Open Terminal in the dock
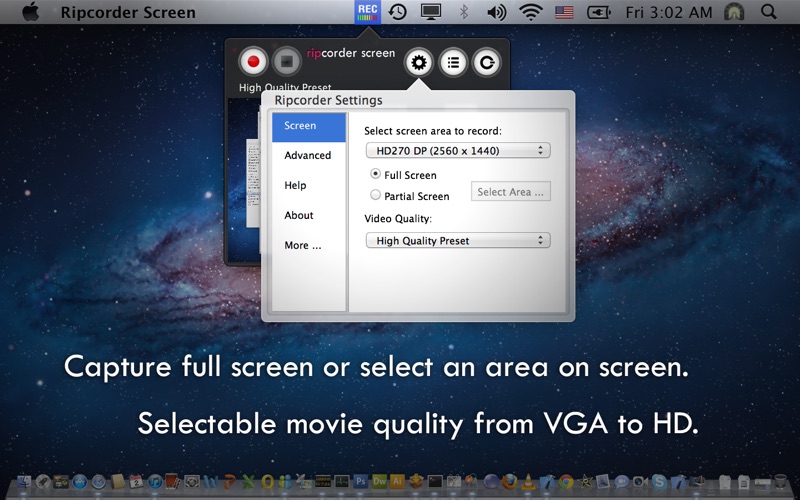 point(435,481)
